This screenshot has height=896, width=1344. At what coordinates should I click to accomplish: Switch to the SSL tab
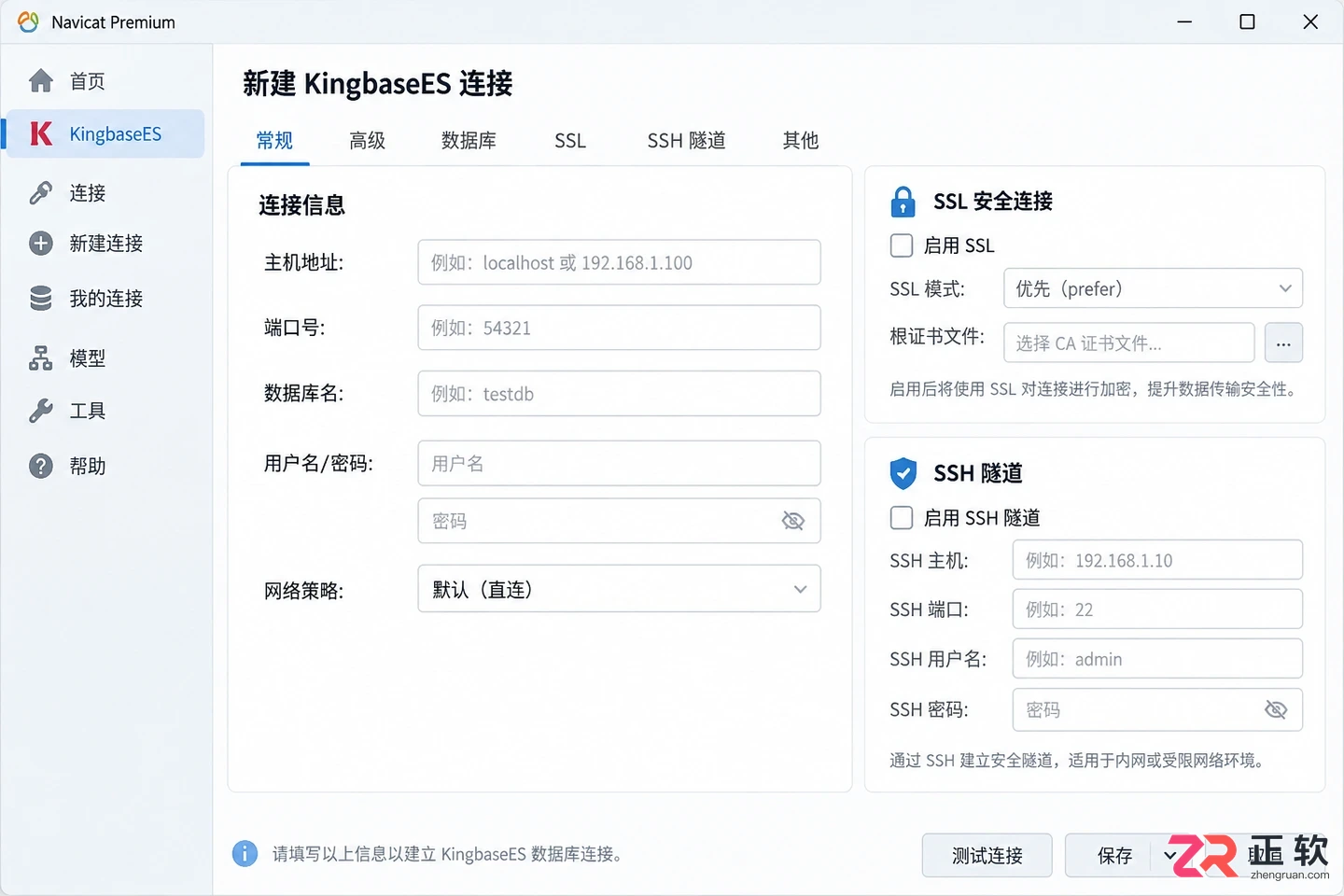tap(570, 141)
